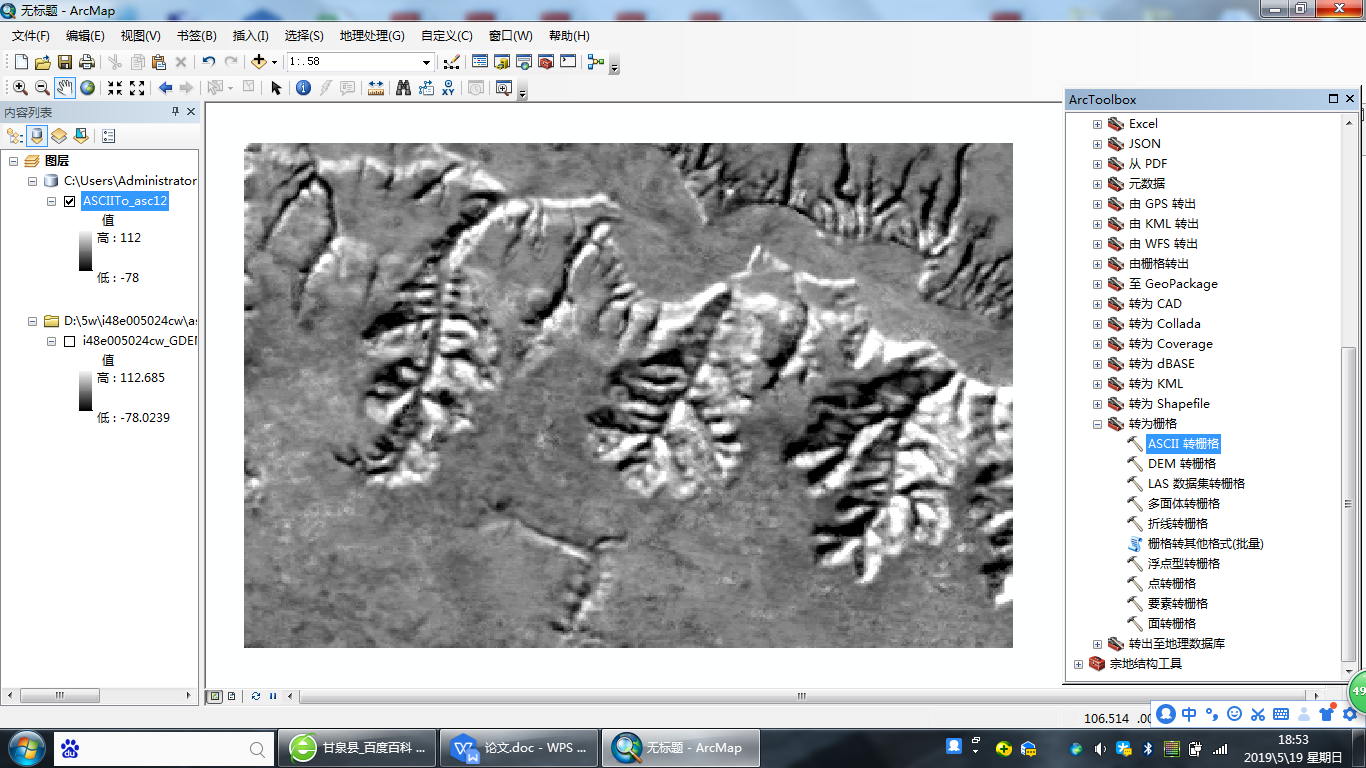Switch to layout view at map bottom
The height and width of the screenshot is (768, 1366).
[x=231, y=696]
